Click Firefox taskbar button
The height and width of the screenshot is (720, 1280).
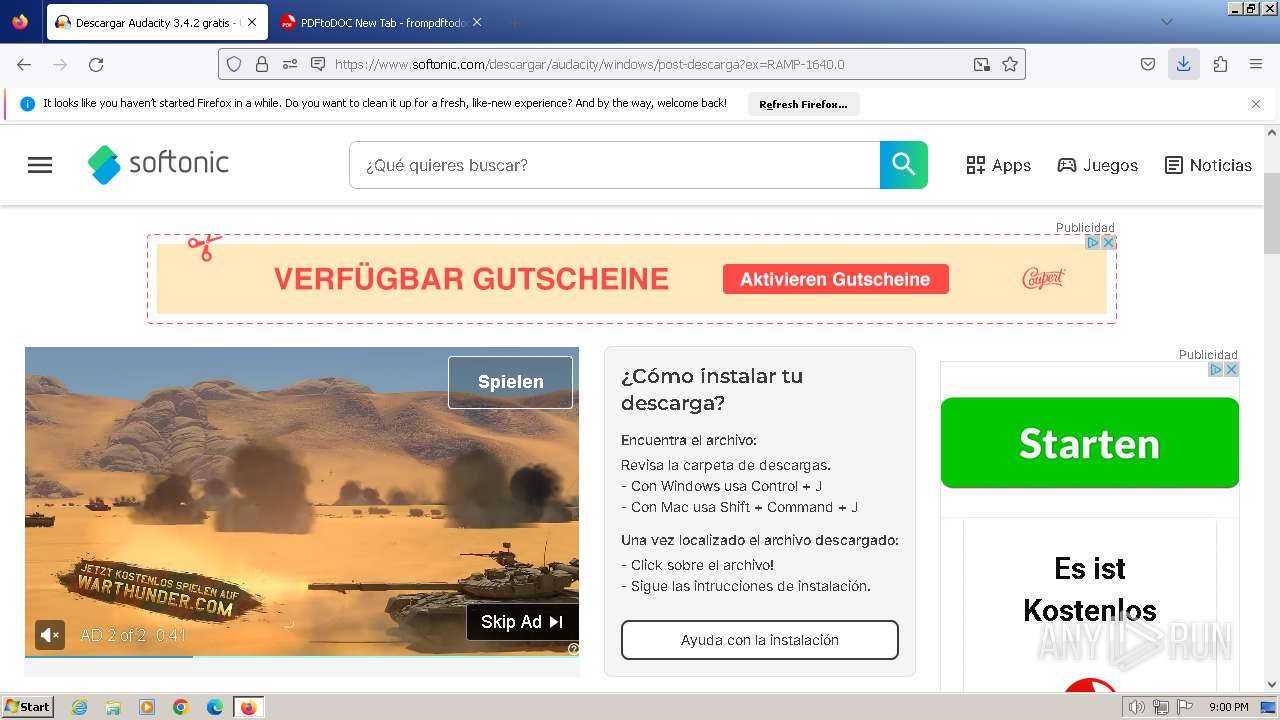coord(248,707)
